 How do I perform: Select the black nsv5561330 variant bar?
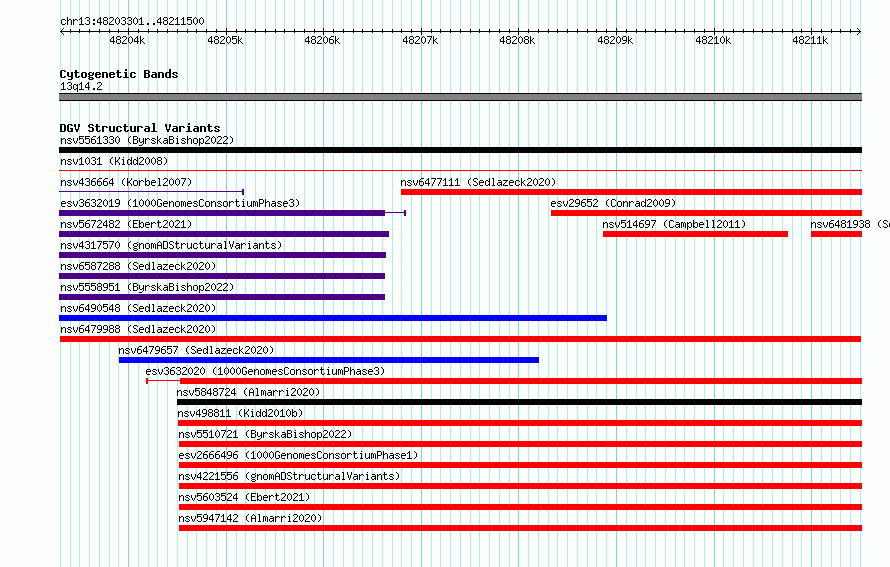click(460, 150)
